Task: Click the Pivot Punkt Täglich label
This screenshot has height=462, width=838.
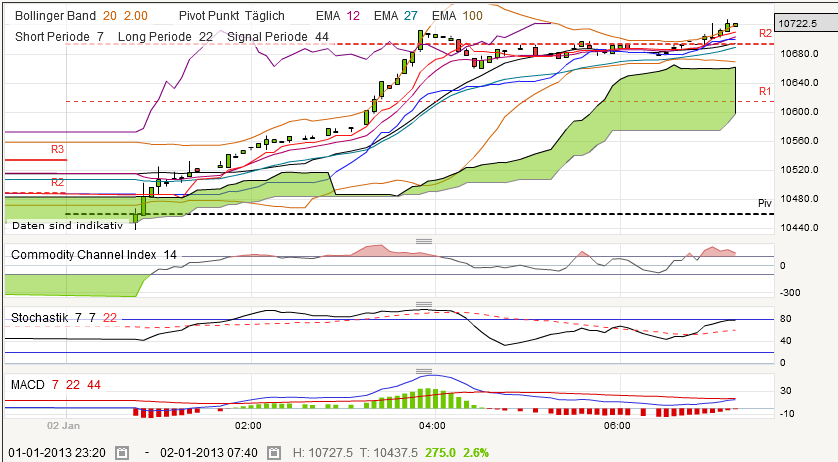Action: coord(231,16)
